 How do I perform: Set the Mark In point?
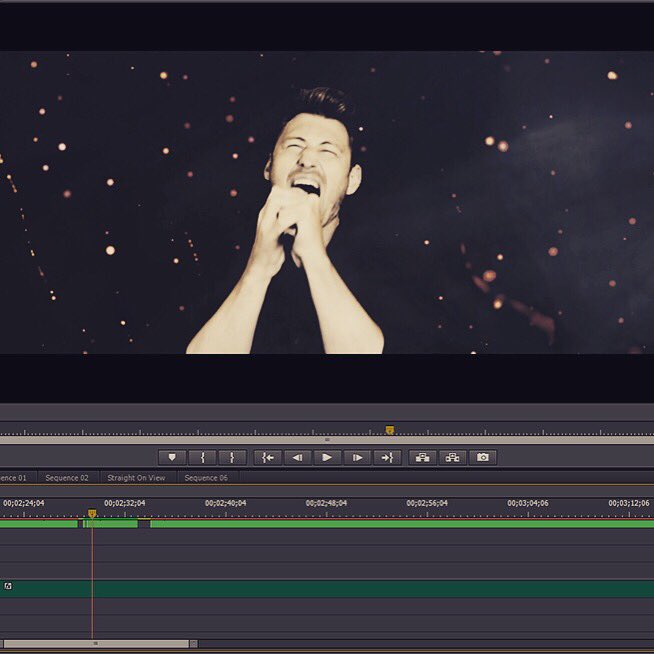click(202, 458)
